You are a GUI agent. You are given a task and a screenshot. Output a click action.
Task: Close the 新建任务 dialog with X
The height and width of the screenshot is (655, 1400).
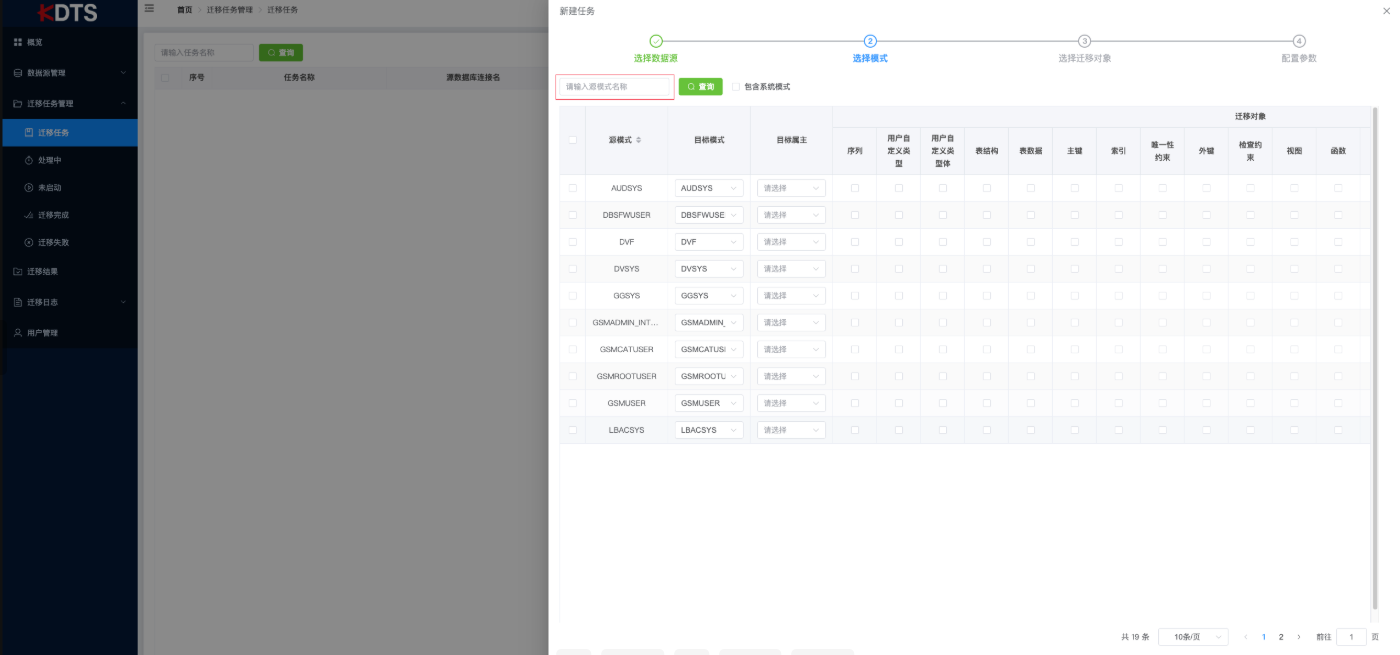(1386, 11)
